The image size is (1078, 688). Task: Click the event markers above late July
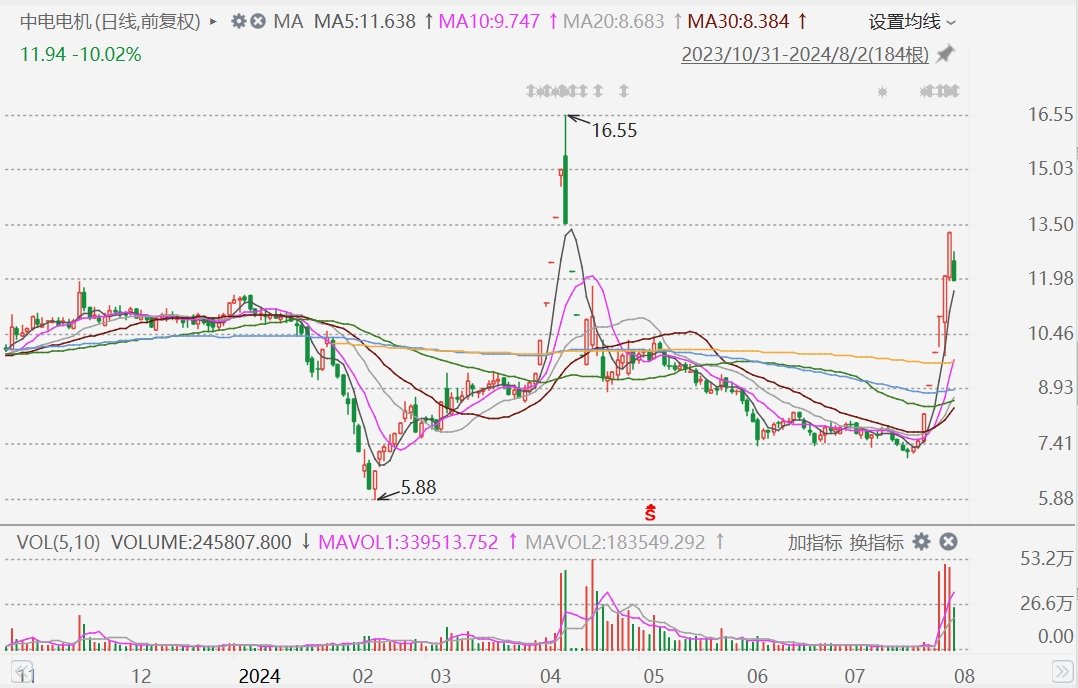click(939, 91)
